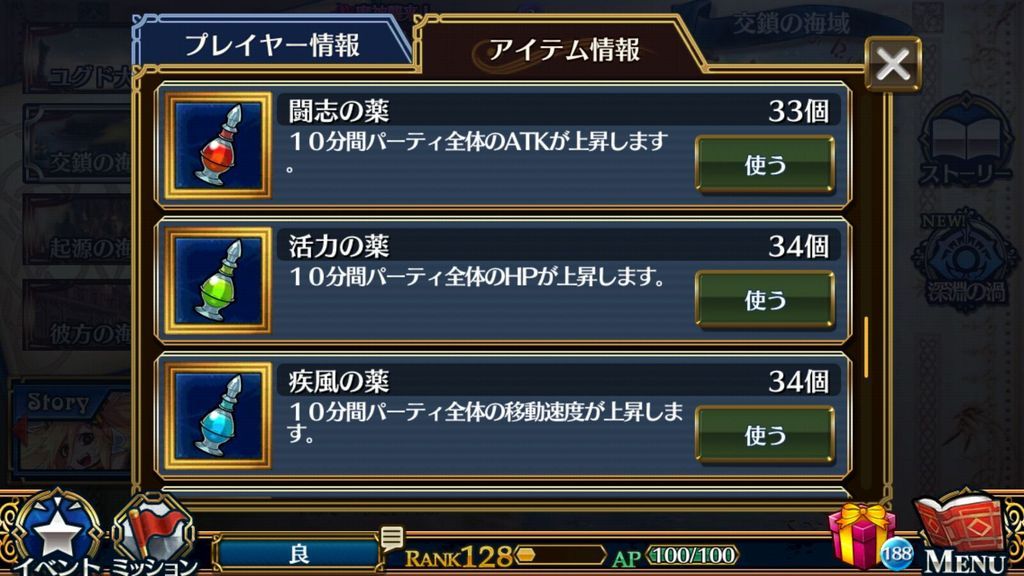Click the chat message icon near rank
This screenshot has height=576, width=1024.
tap(392, 538)
